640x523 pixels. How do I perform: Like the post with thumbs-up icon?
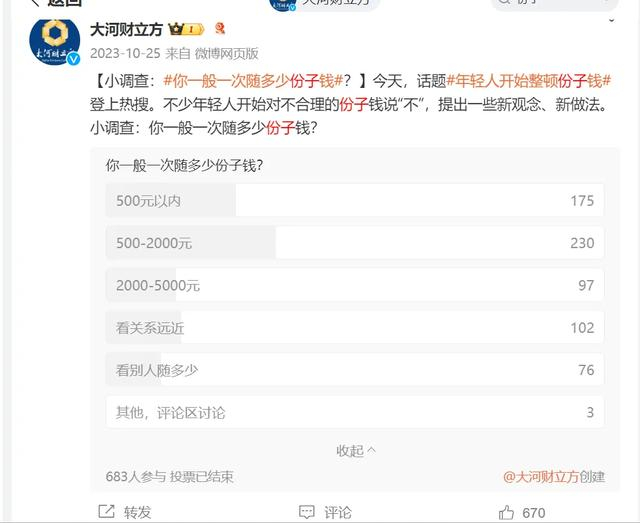coord(507,512)
